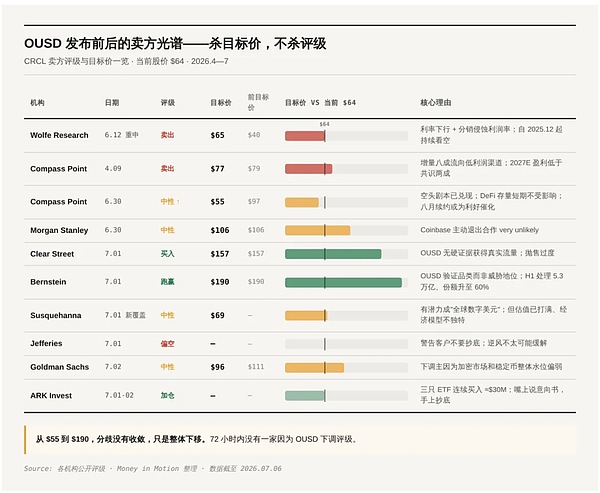Click the Compass Point $77 red bar
The width and height of the screenshot is (600, 493).
pos(308,169)
